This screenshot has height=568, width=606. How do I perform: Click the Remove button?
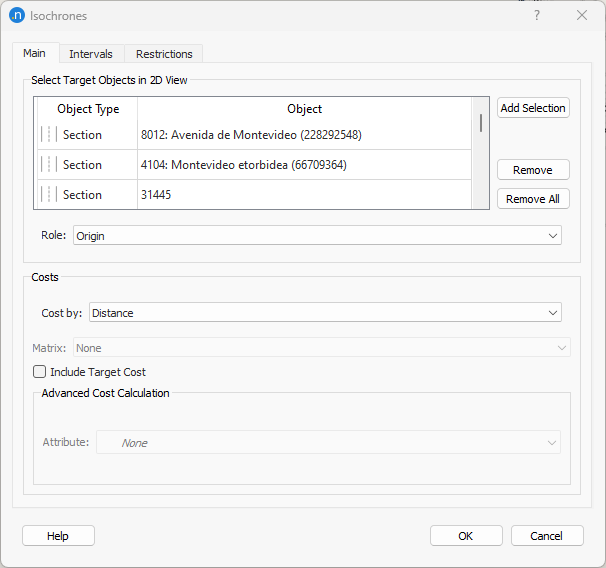click(x=533, y=170)
